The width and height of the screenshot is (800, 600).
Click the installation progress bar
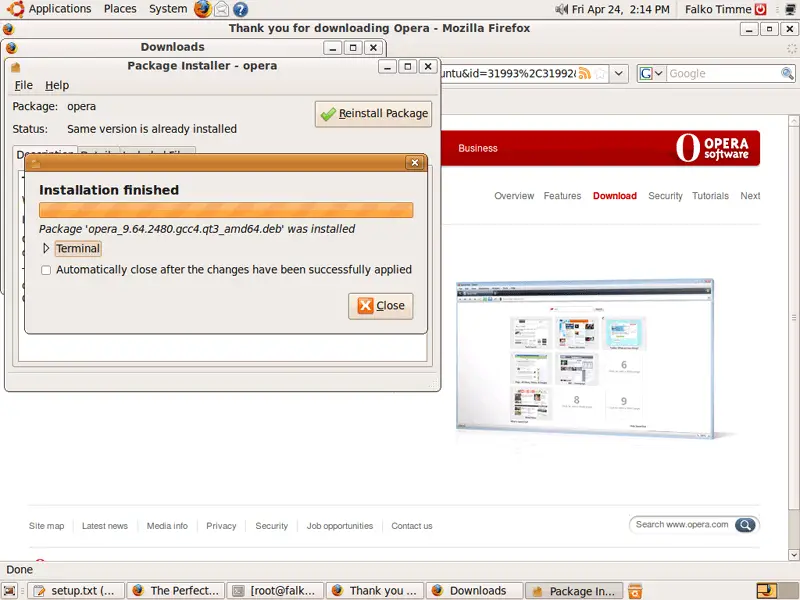[226, 210]
